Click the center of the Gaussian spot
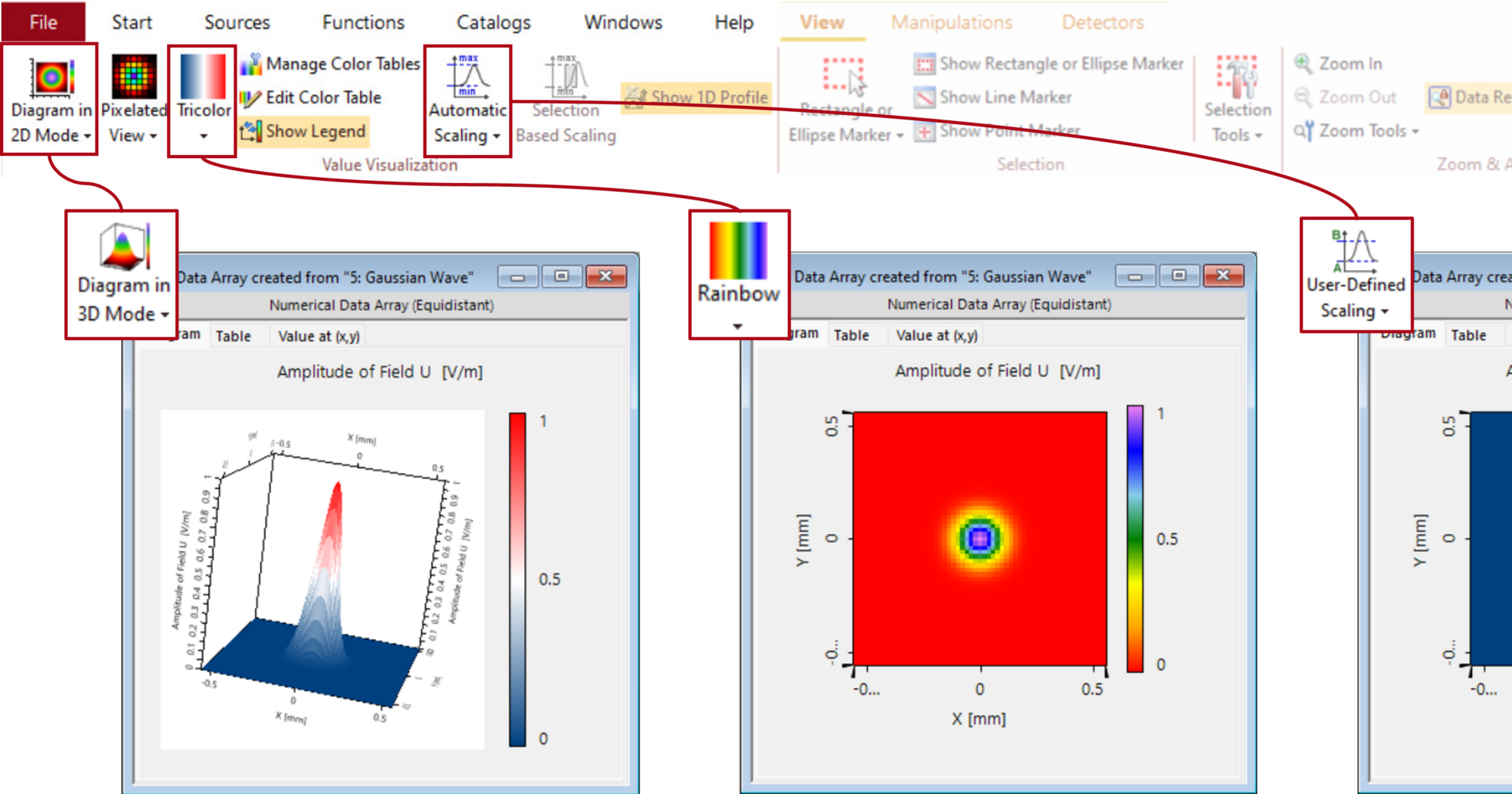Viewport: 1512px width, 794px height. [x=980, y=538]
